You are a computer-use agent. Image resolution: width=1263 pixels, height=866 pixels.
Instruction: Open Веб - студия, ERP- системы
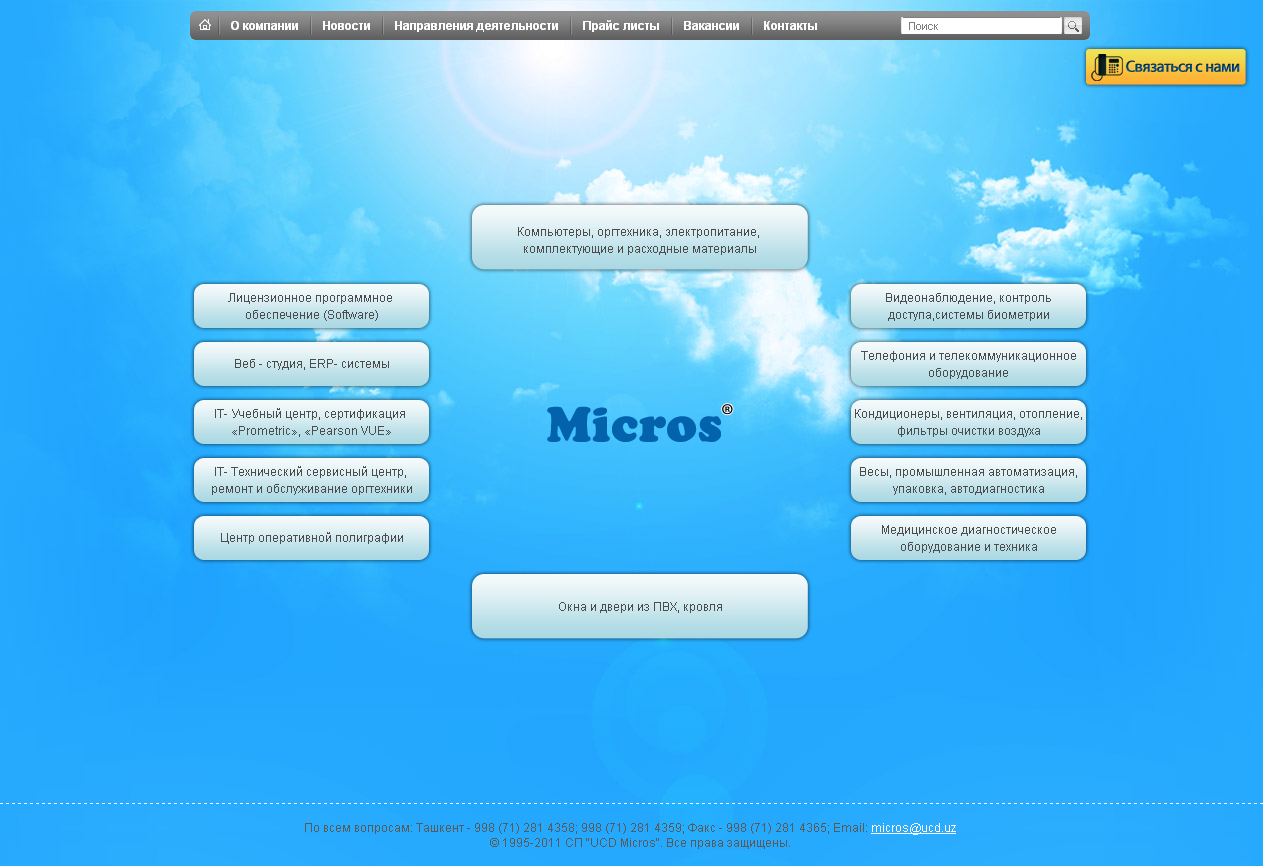312,364
